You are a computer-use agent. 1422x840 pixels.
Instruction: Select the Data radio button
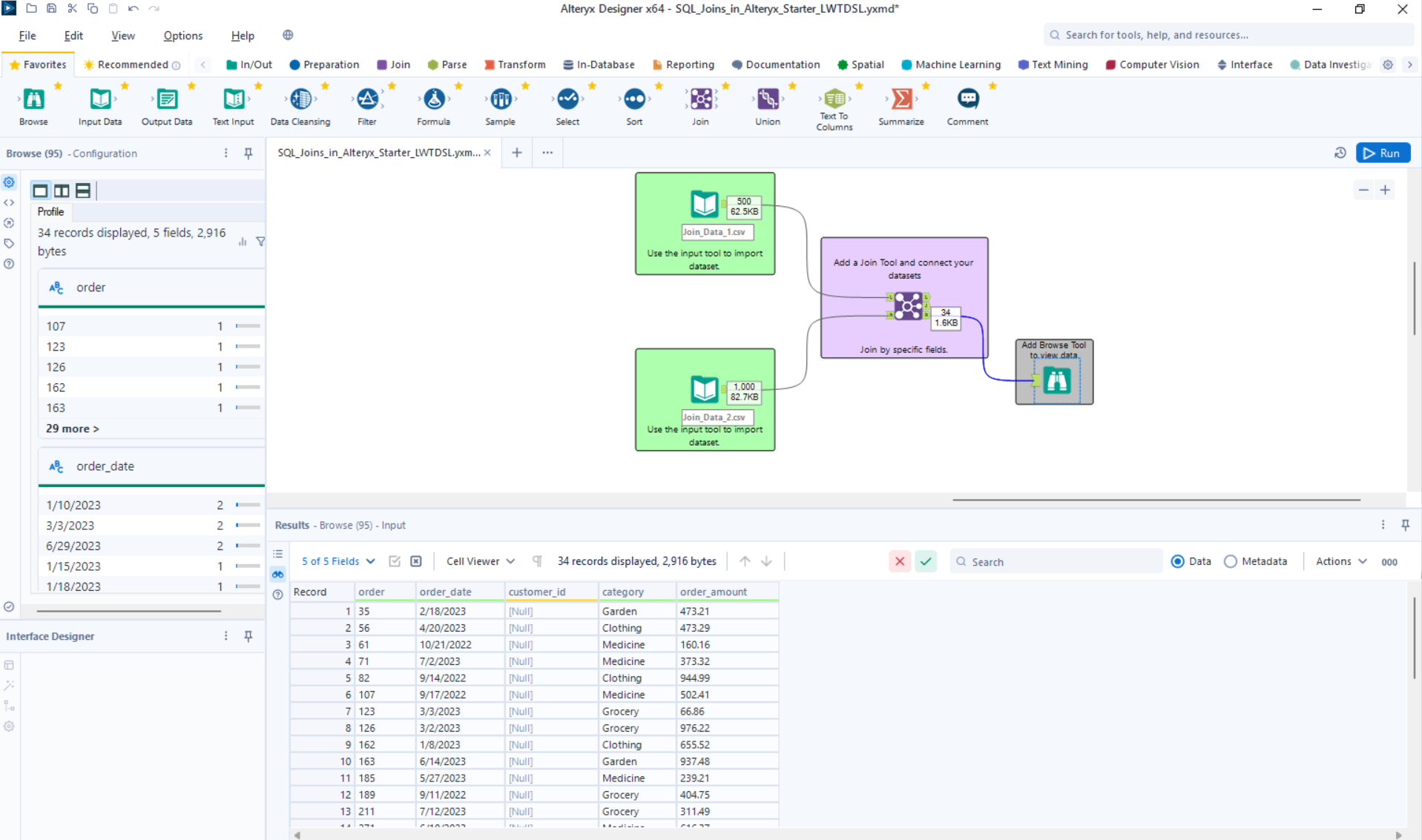[1177, 561]
